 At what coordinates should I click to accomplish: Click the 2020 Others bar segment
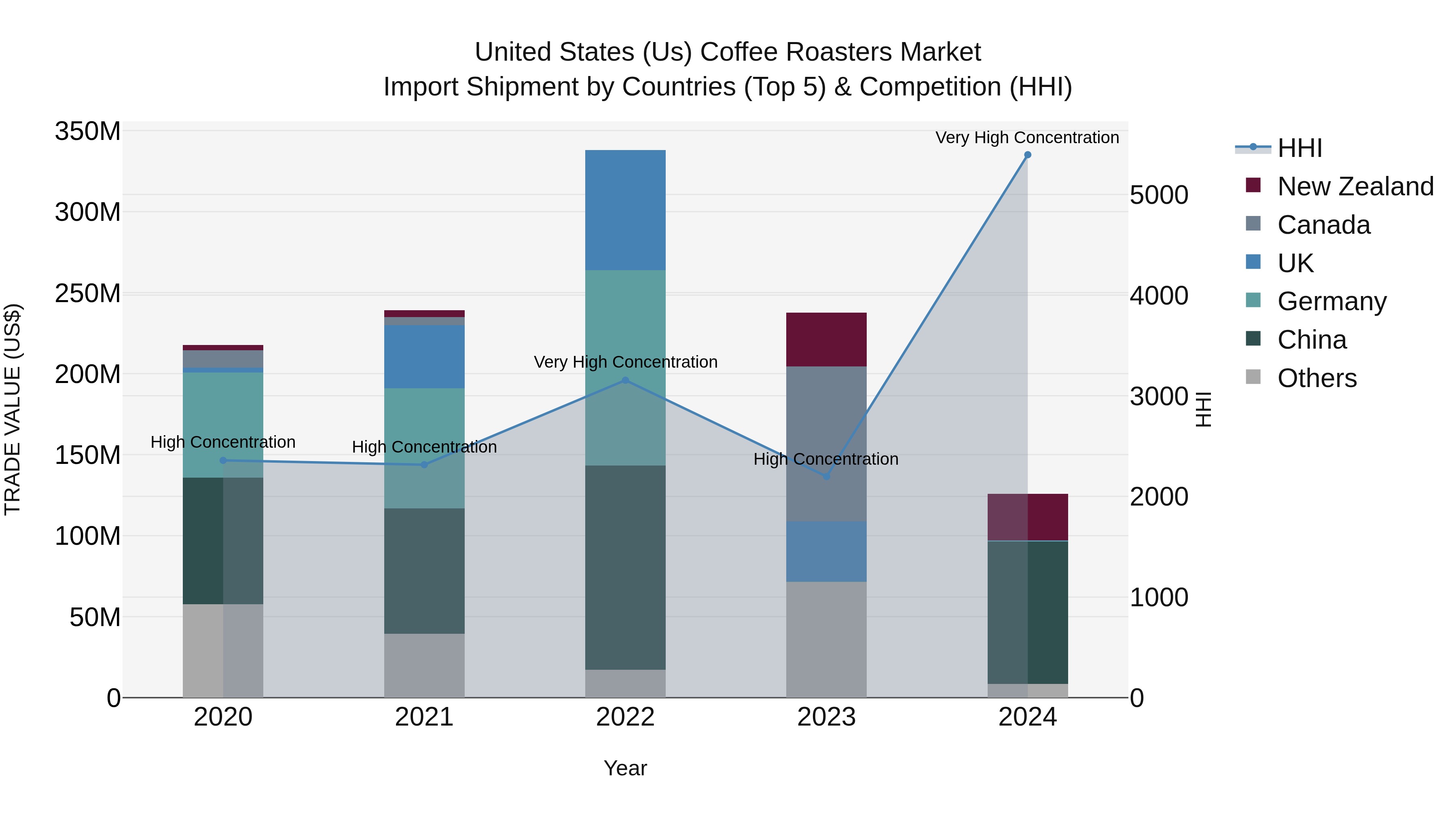point(223,651)
